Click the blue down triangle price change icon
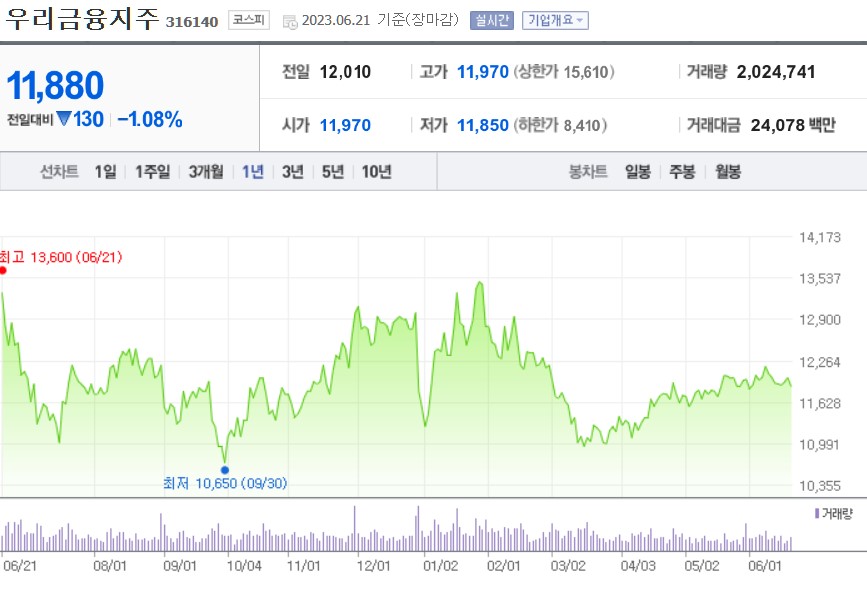Image resolution: width=867 pixels, height=601 pixels. pos(64,118)
